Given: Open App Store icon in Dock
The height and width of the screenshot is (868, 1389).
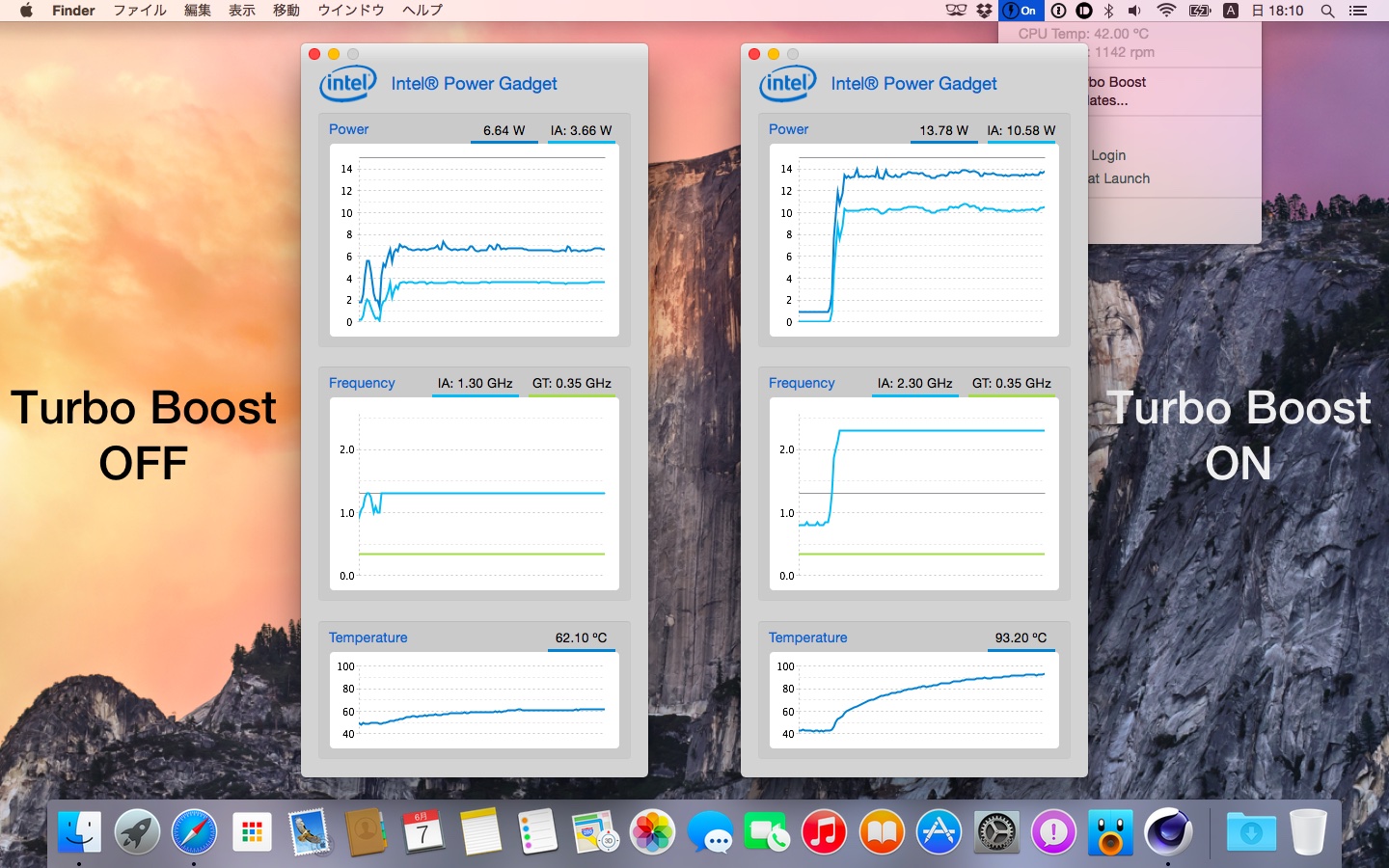Looking at the screenshot, I should click(939, 831).
